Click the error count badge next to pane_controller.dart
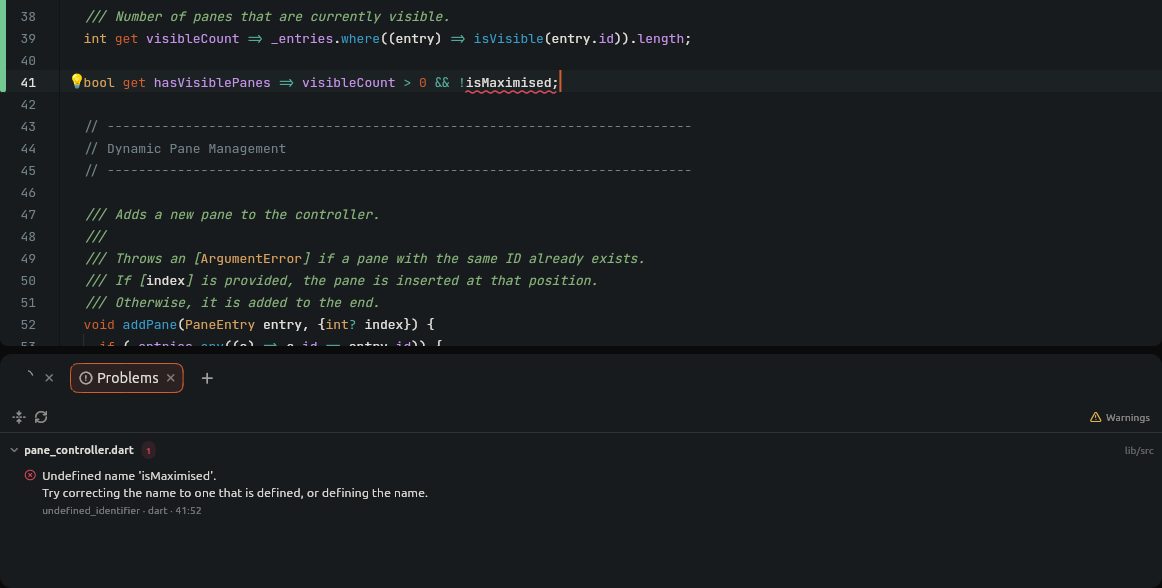This screenshot has width=1162, height=588. [x=148, y=450]
